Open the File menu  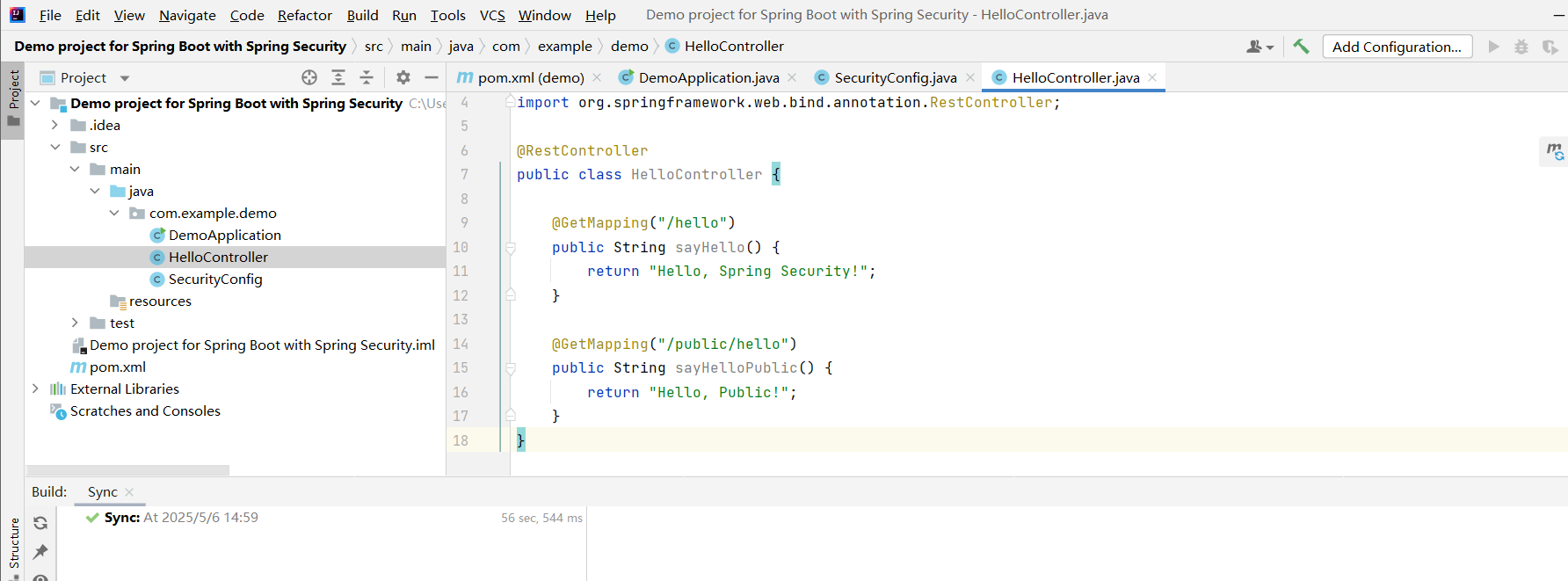(x=50, y=15)
